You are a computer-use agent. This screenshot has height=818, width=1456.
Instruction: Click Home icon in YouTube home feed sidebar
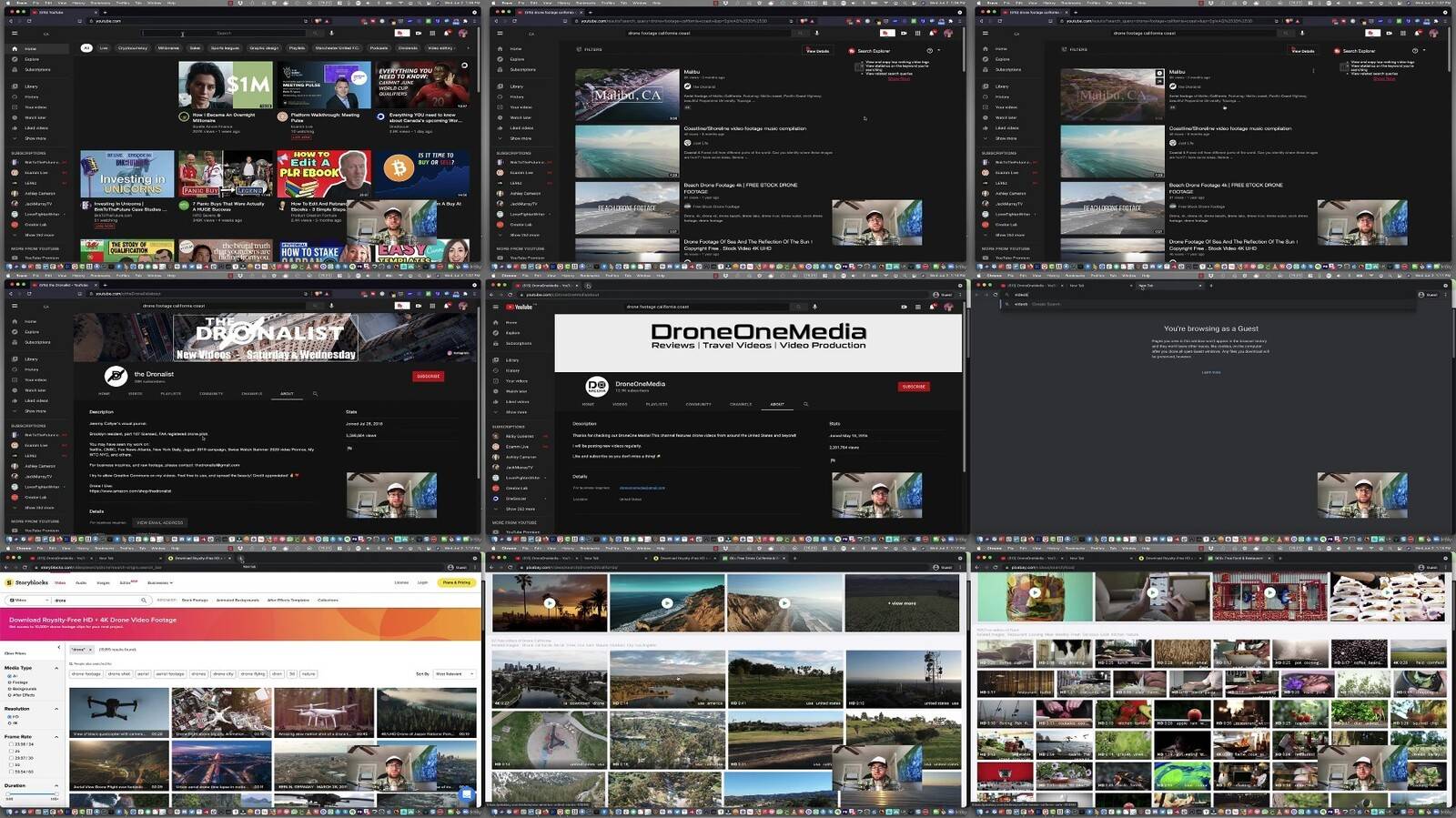[x=14, y=48]
